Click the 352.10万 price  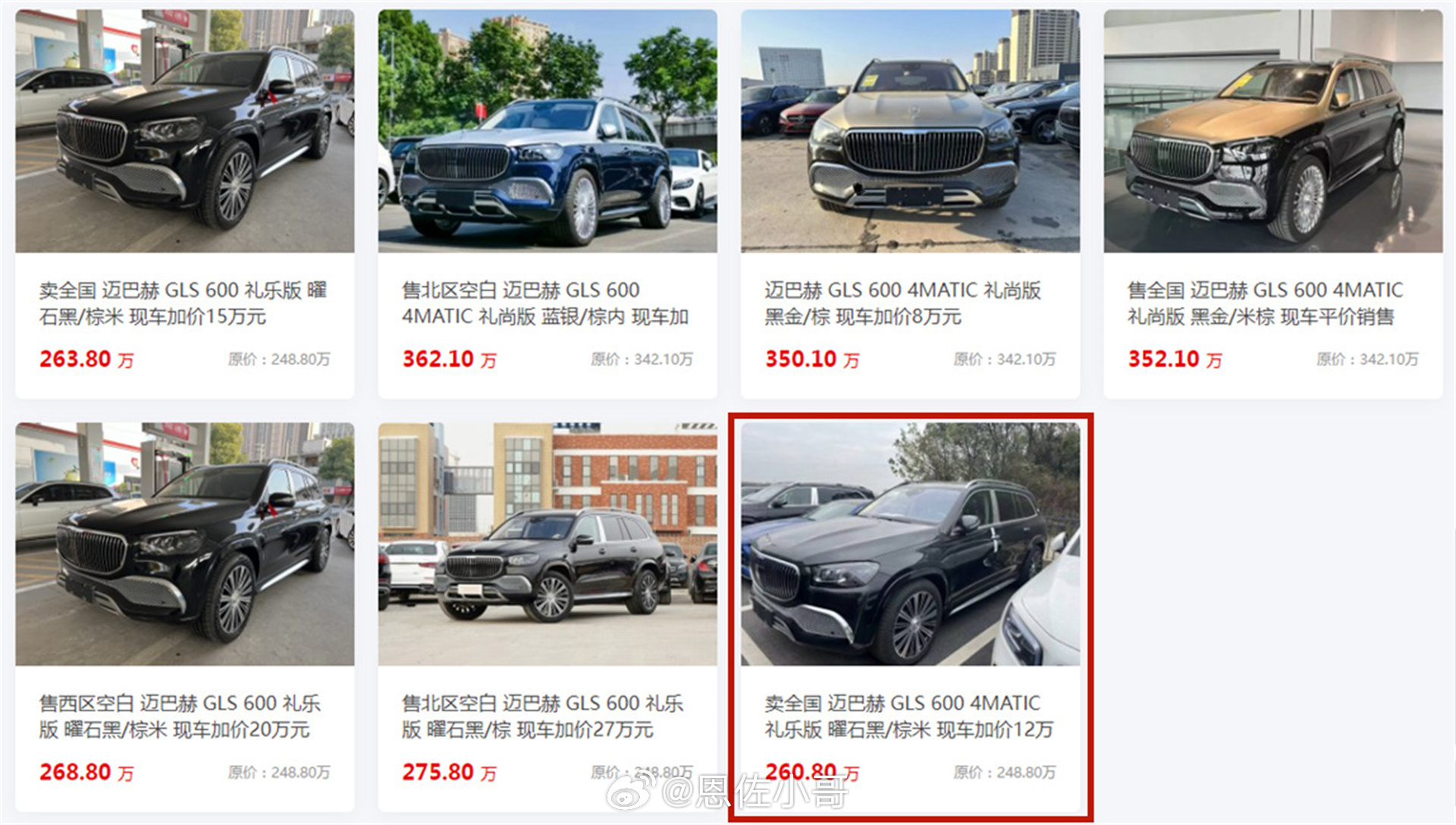1175,359
